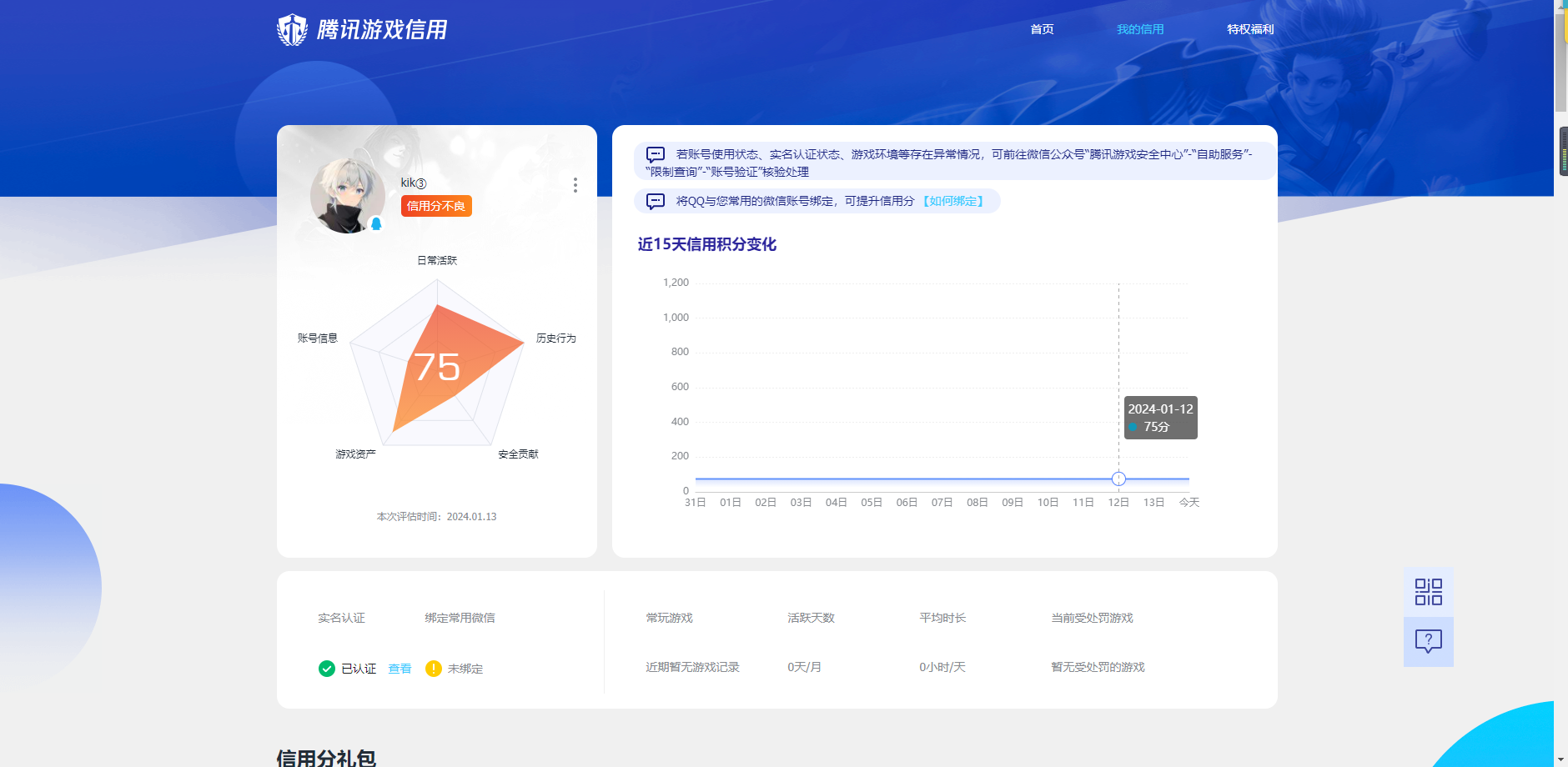Click the 0小时/天 value

point(942,667)
